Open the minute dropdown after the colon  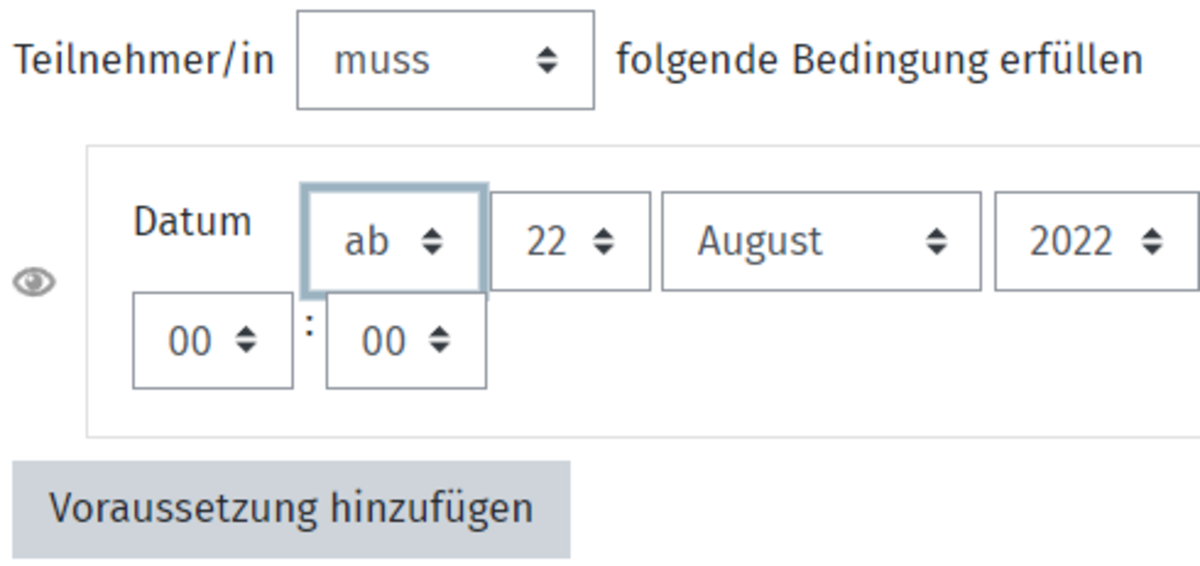(406, 341)
